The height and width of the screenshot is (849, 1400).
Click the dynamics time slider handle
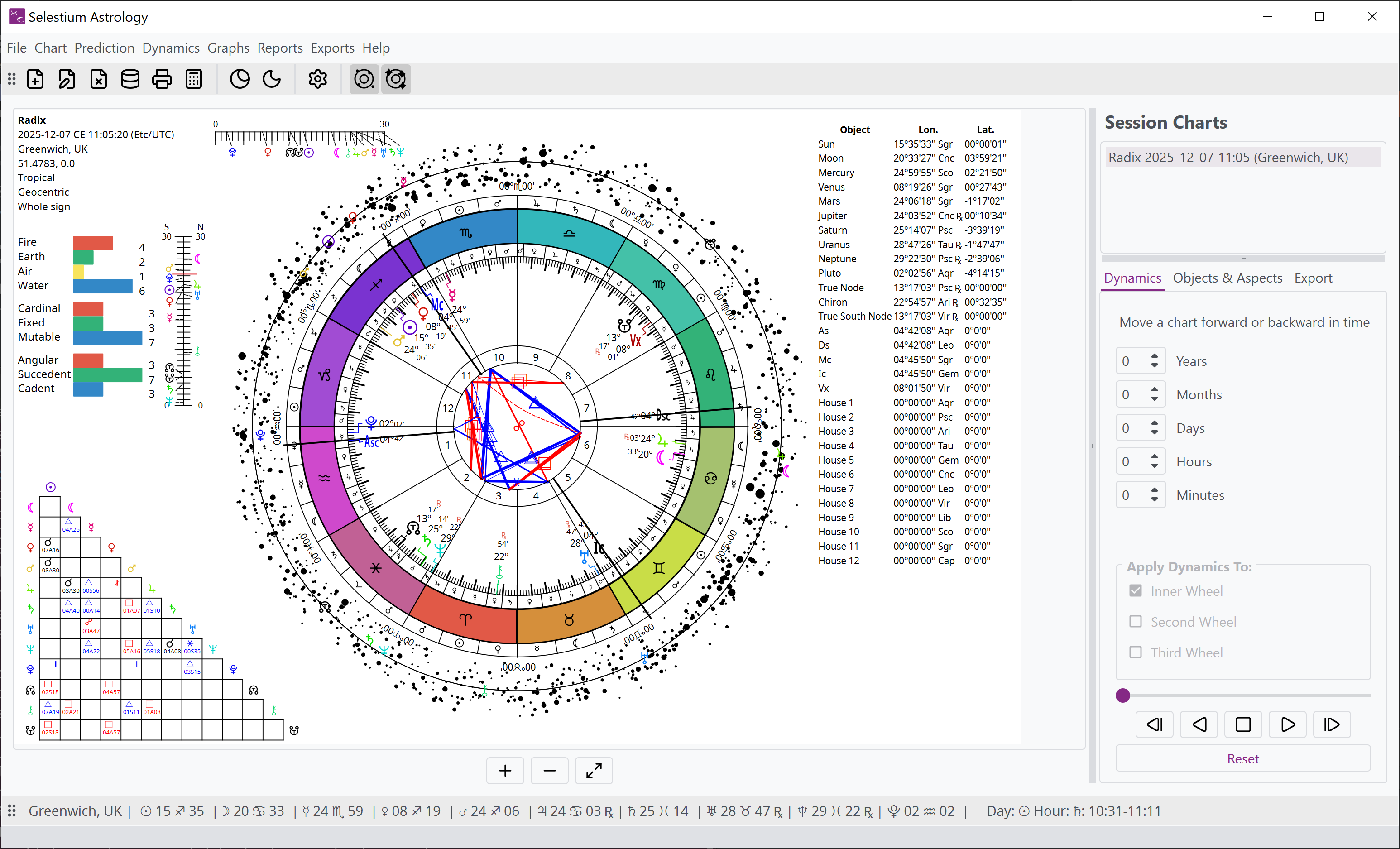[1123, 696]
